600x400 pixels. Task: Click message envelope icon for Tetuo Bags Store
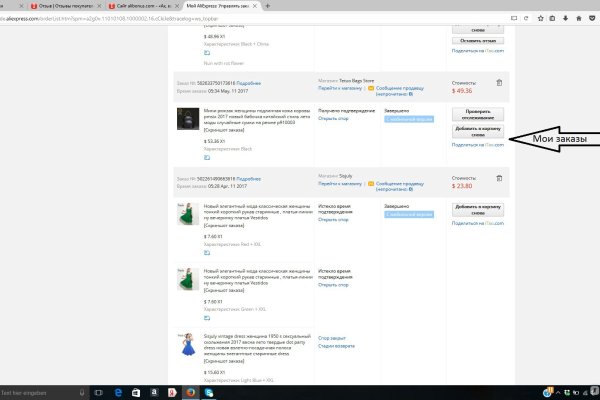(372, 86)
